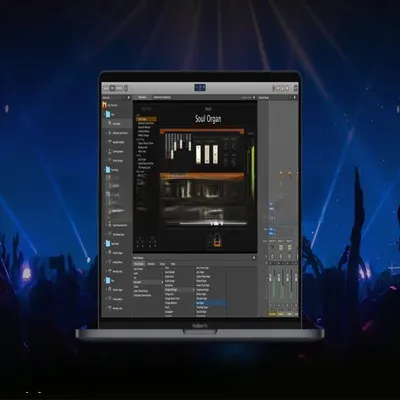Click the icon at the right of Patch Settings header
400x400 pixels.
[254, 258]
